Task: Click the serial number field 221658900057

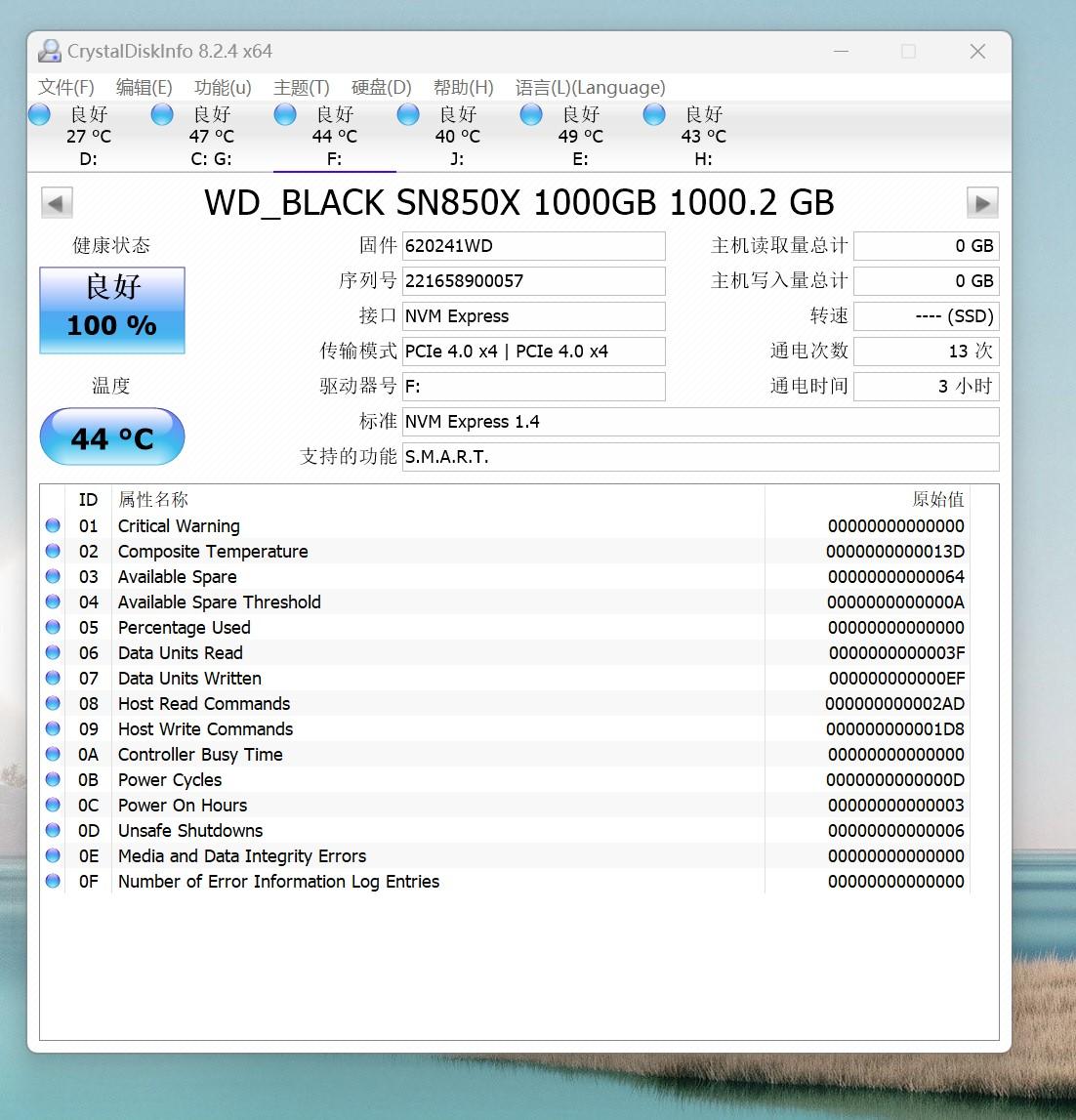Action: click(x=534, y=280)
